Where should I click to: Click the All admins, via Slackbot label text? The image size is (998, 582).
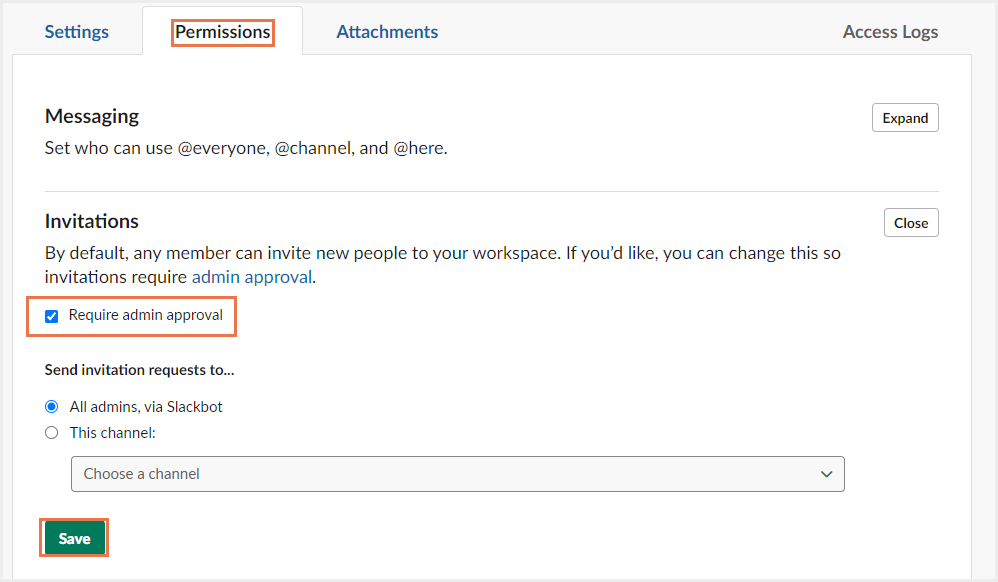[146, 407]
